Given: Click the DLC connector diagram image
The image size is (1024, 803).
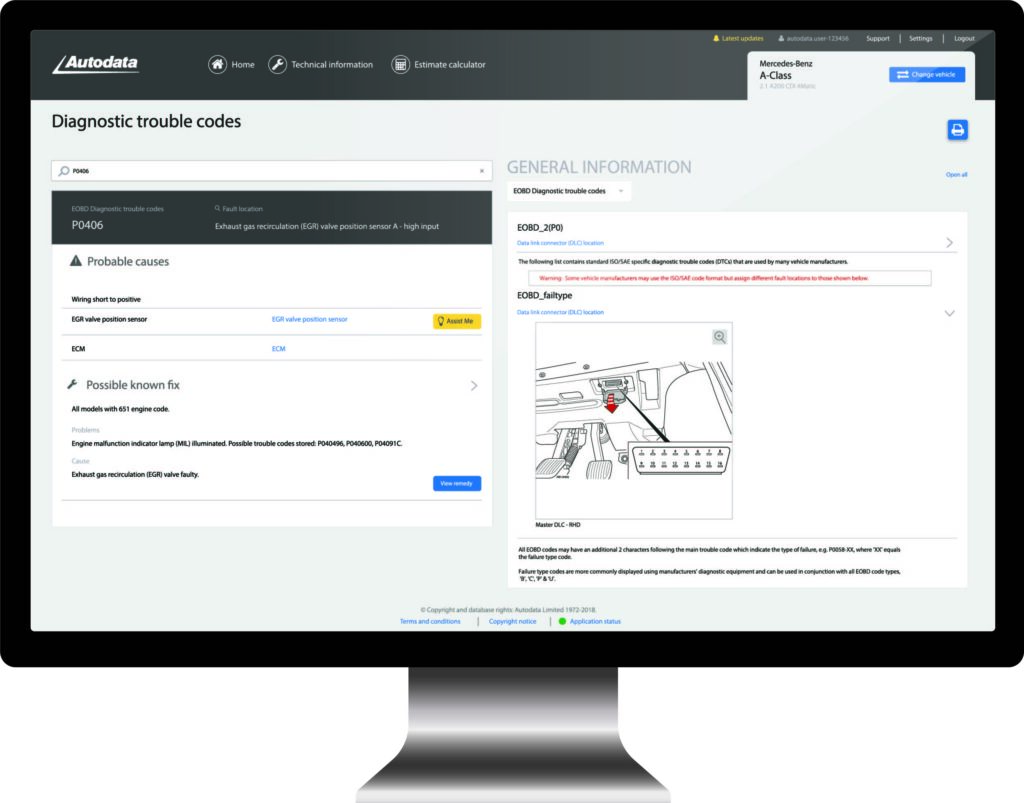Looking at the screenshot, I should pyautogui.click(x=633, y=420).
